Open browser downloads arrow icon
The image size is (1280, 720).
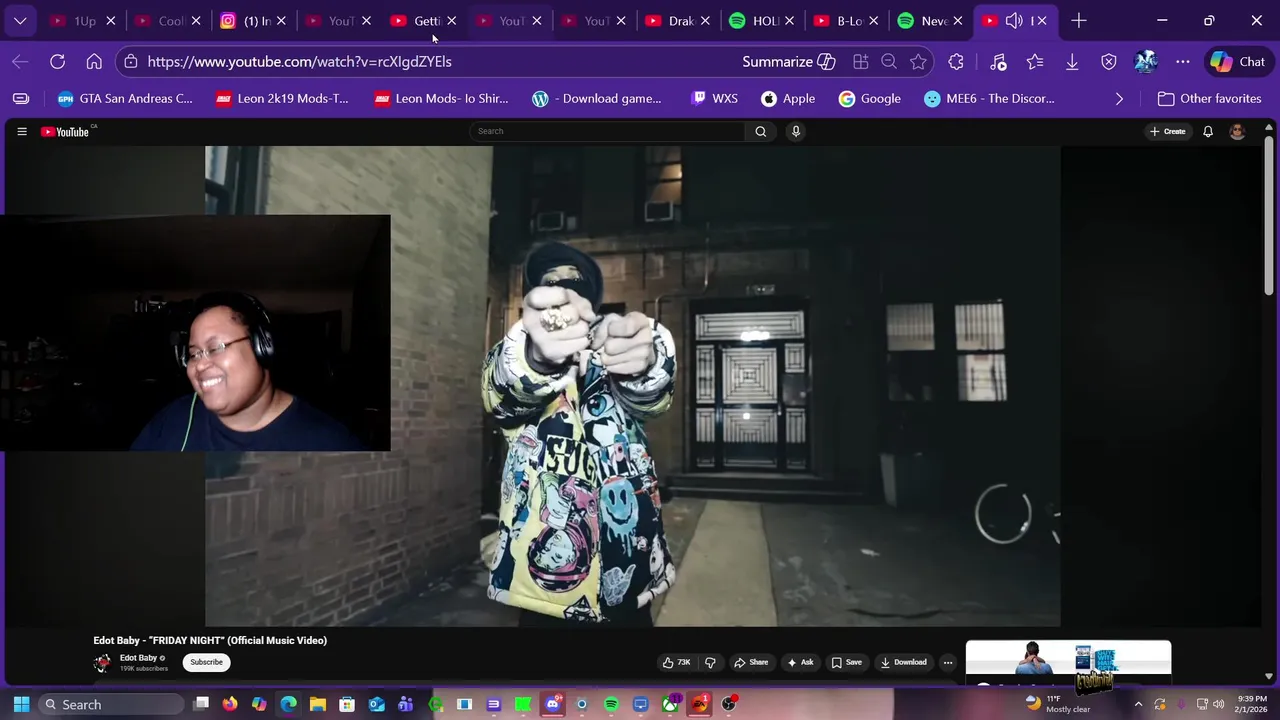point(1072,62)
